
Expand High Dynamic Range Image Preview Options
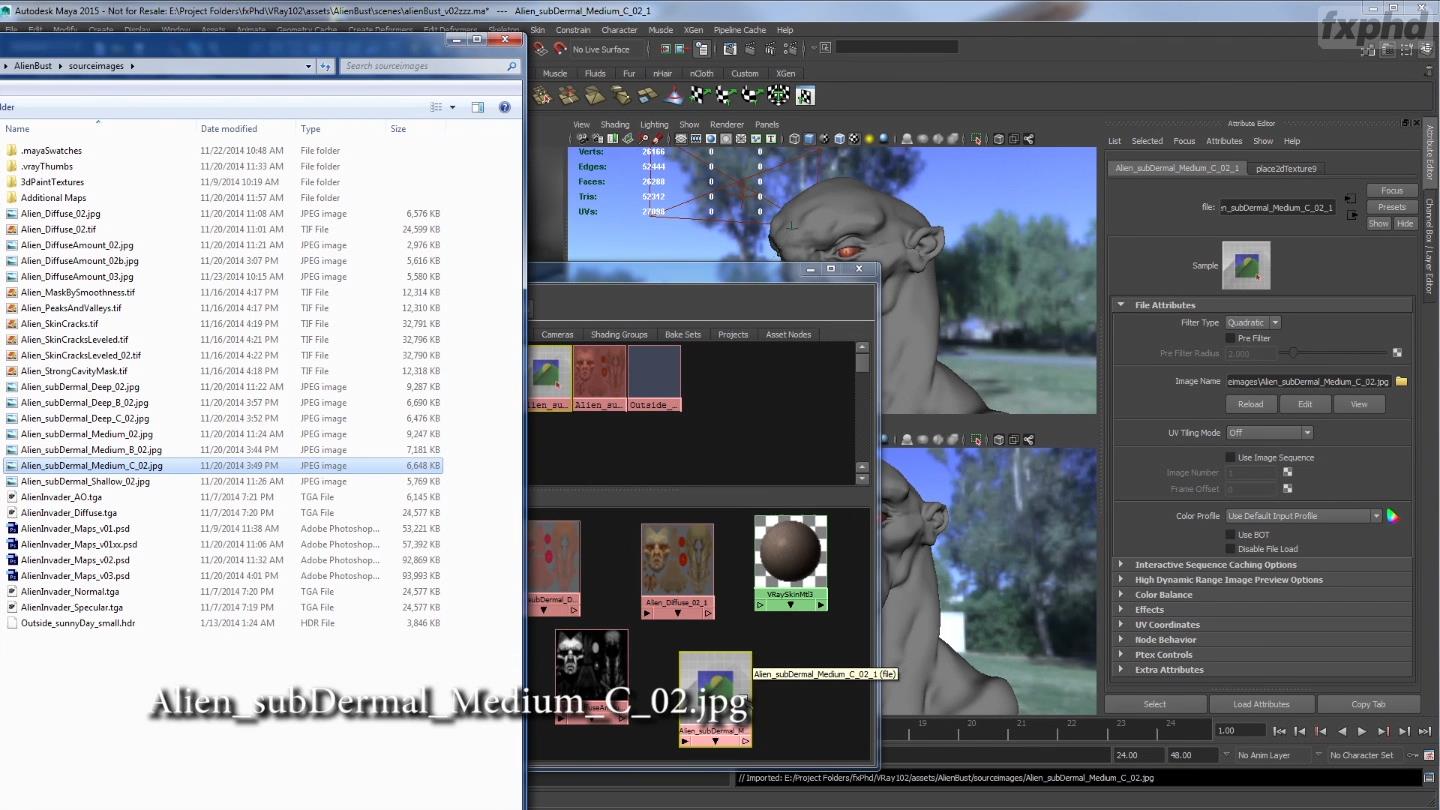click(1262, 580)
